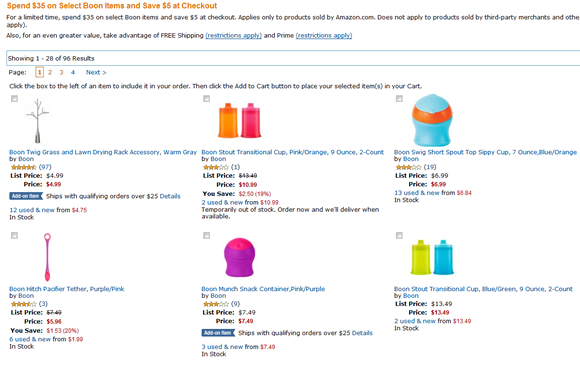Open Boon Hitch Pacifier Tether title link

pos(67,289)
